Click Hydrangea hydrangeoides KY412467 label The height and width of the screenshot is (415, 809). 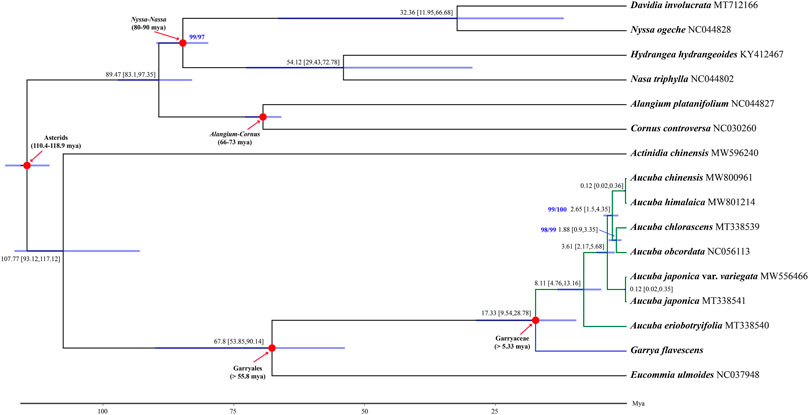(x=707, y=54)
